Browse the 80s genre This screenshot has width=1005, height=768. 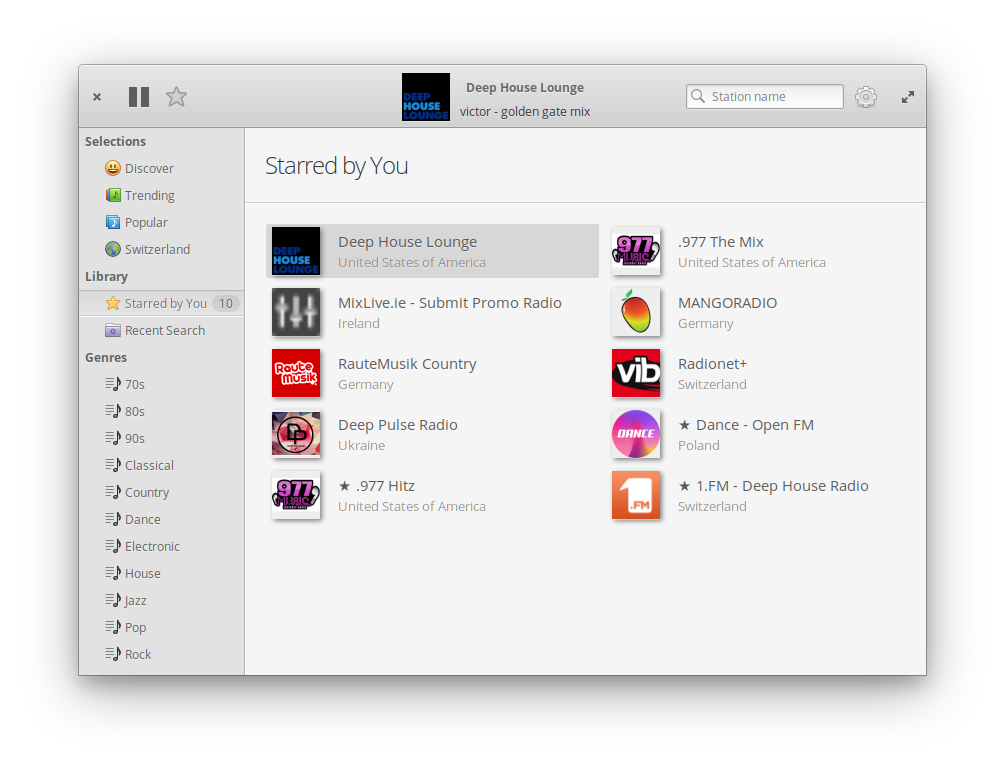pyautogui.click(x=162, y=411)
